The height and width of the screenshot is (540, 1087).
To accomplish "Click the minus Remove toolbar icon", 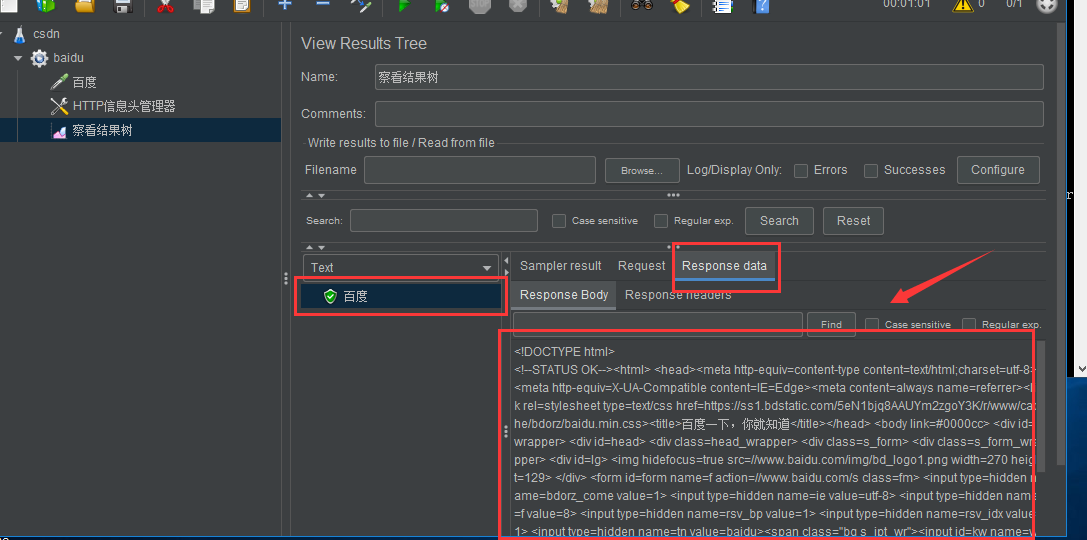I will pyautogui.click(x=322, y=3).
